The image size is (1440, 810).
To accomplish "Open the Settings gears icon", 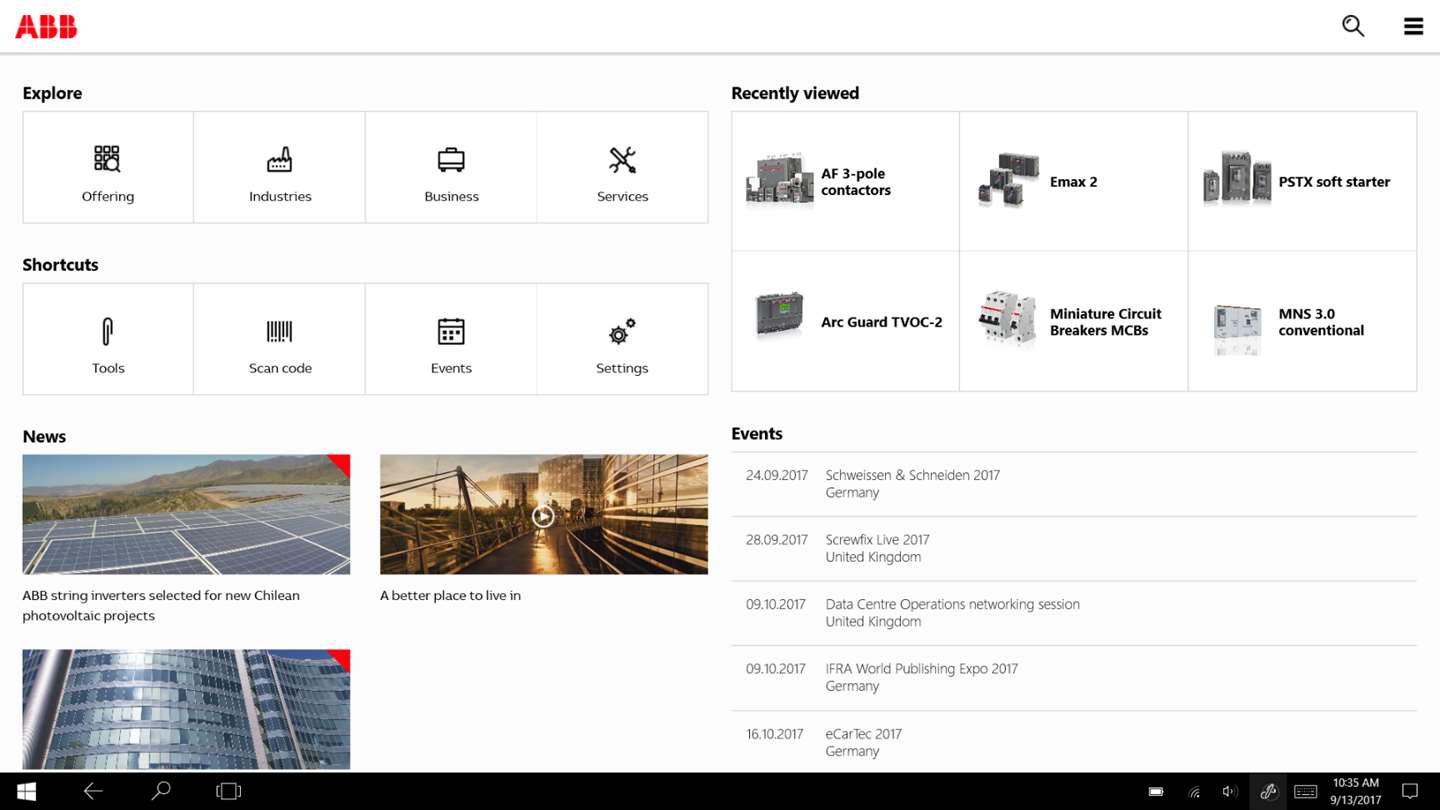I will tap(622, 331).
